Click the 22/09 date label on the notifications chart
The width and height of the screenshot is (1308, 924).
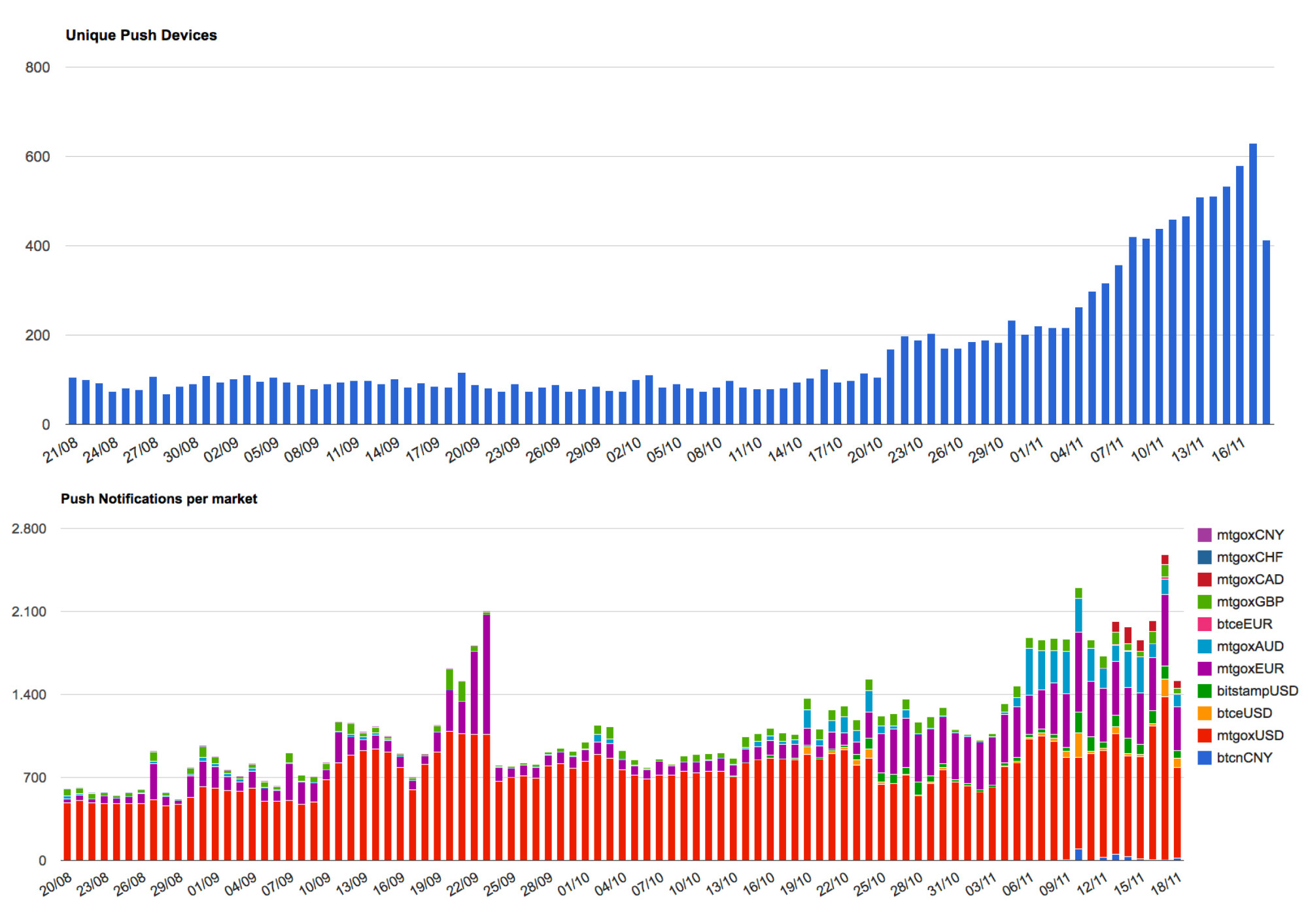click(463, 883)
